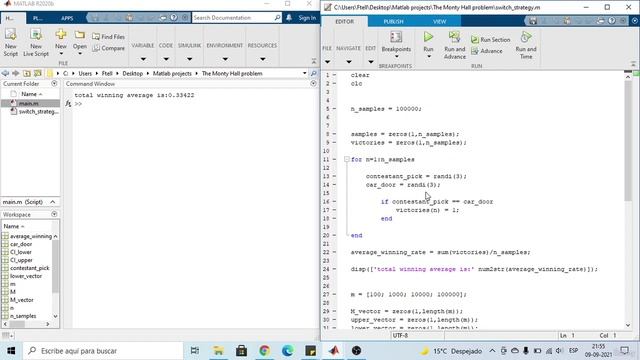Expand the VARIABLE section dropdown
Image resolution: width=640 pixels, height=360 pixels.
tap(143, 59)
